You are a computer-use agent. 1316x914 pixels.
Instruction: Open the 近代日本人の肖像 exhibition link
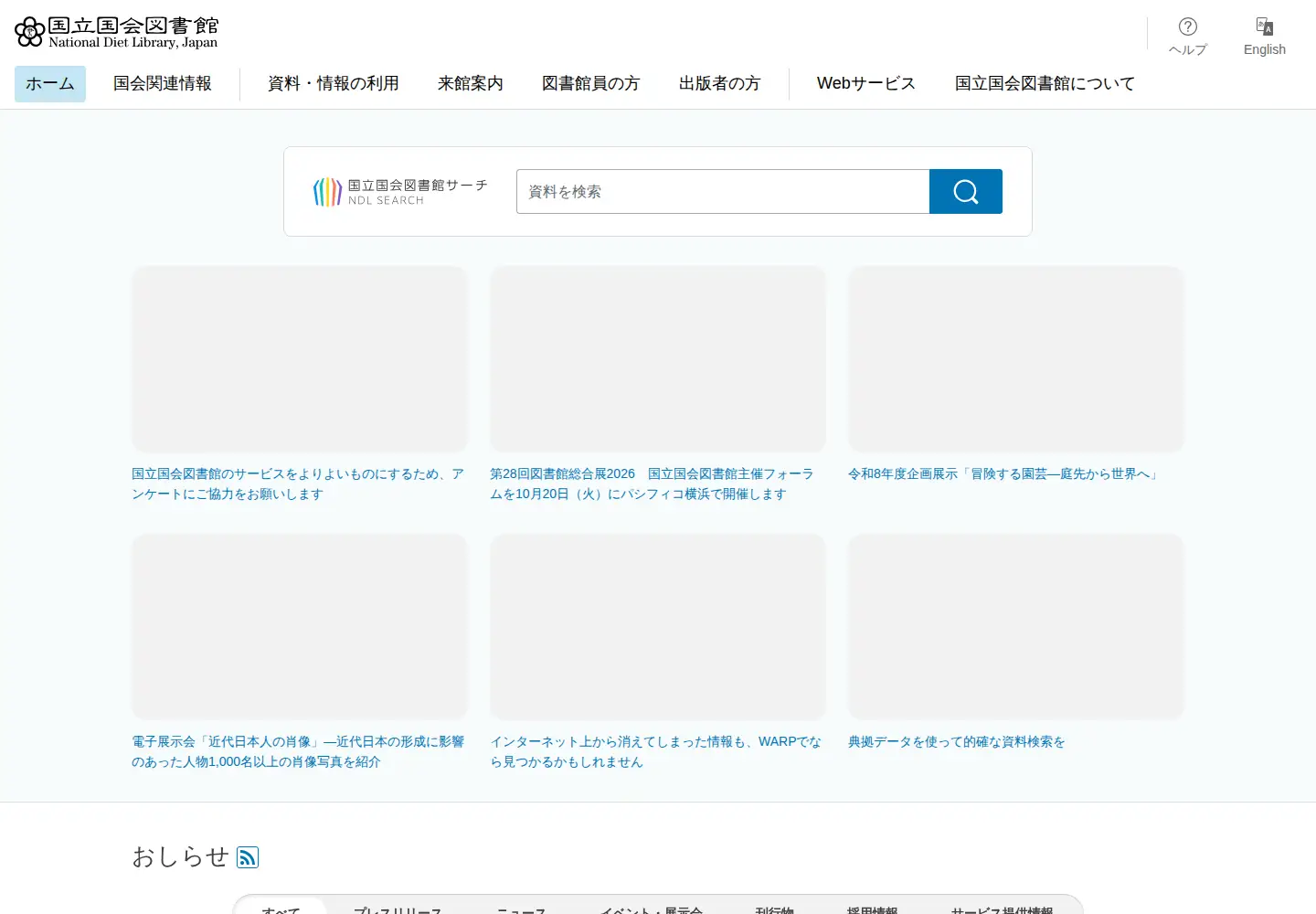pos(299,751)
